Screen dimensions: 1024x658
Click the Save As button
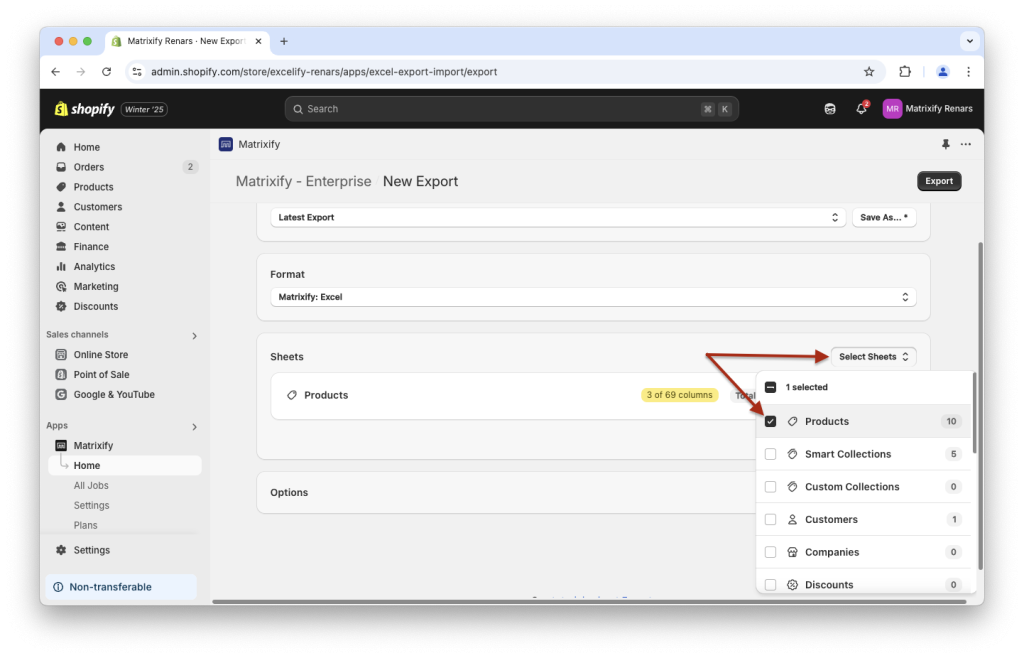coord(884,217)
